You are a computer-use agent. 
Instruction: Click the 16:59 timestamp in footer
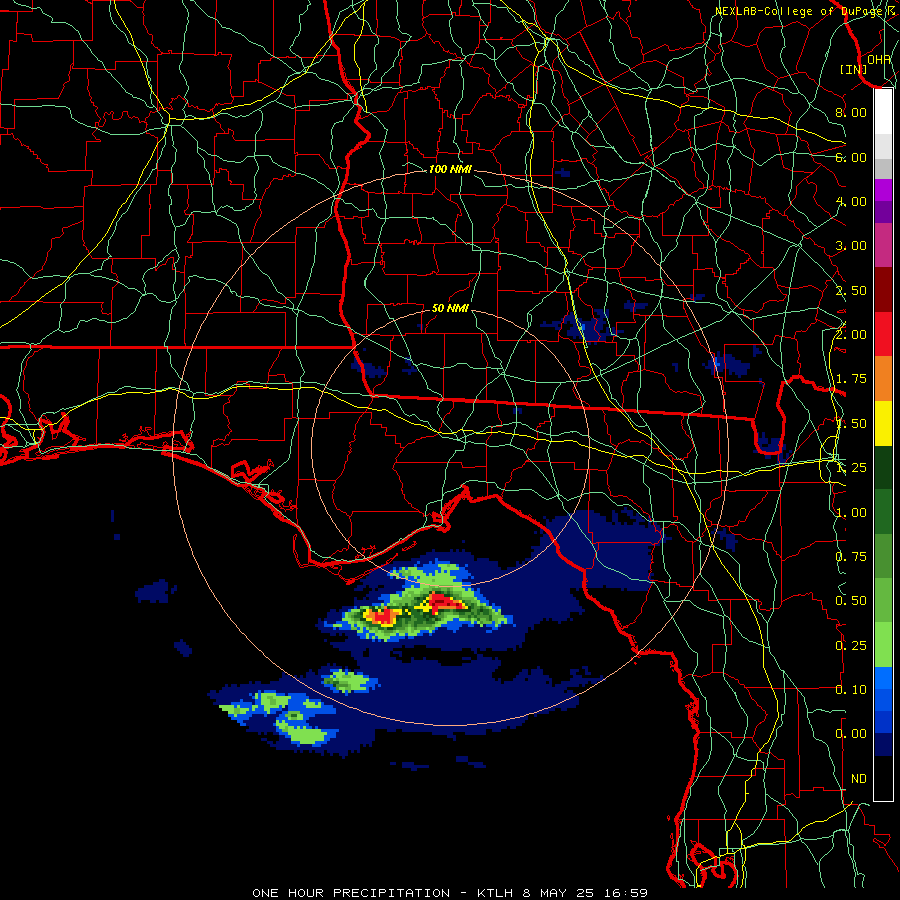[626, 893]
